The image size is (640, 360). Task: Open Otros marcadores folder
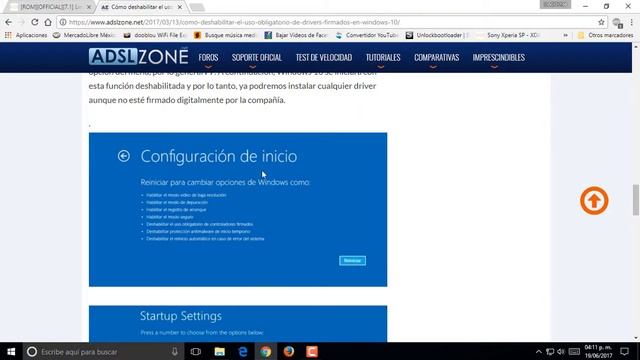point(605,36)
